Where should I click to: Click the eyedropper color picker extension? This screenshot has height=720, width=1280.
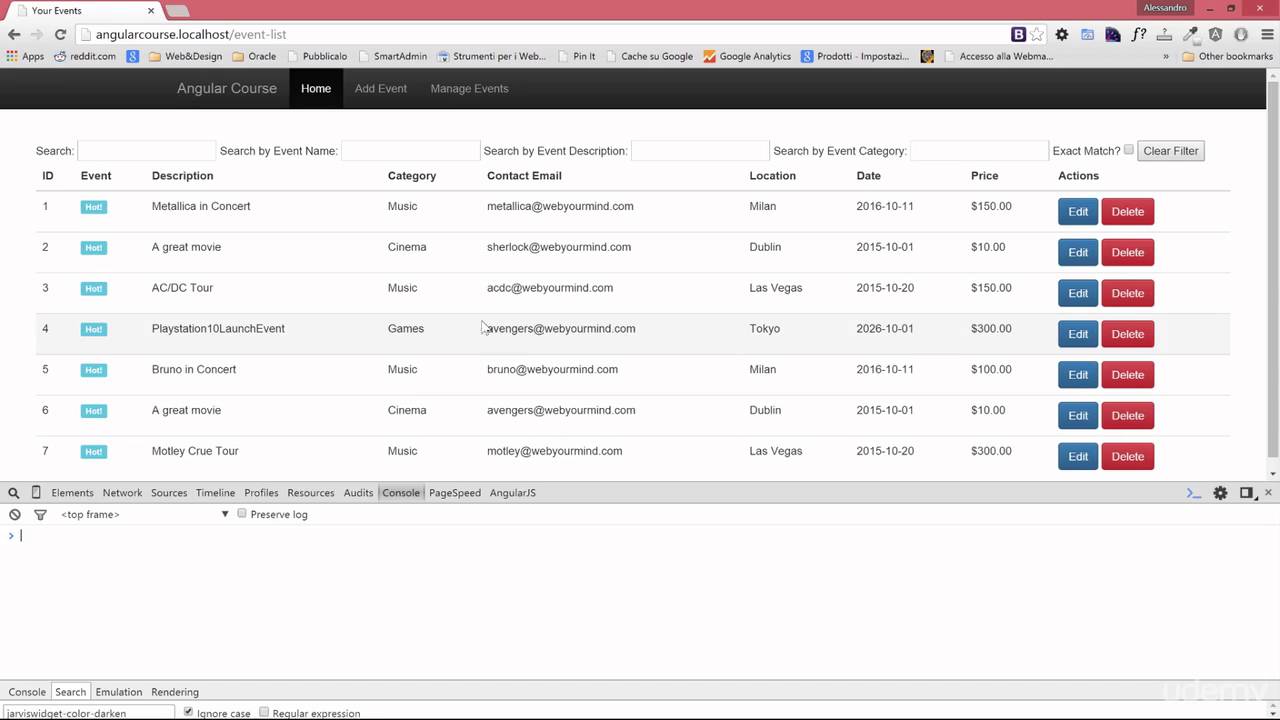(1190, 34)
